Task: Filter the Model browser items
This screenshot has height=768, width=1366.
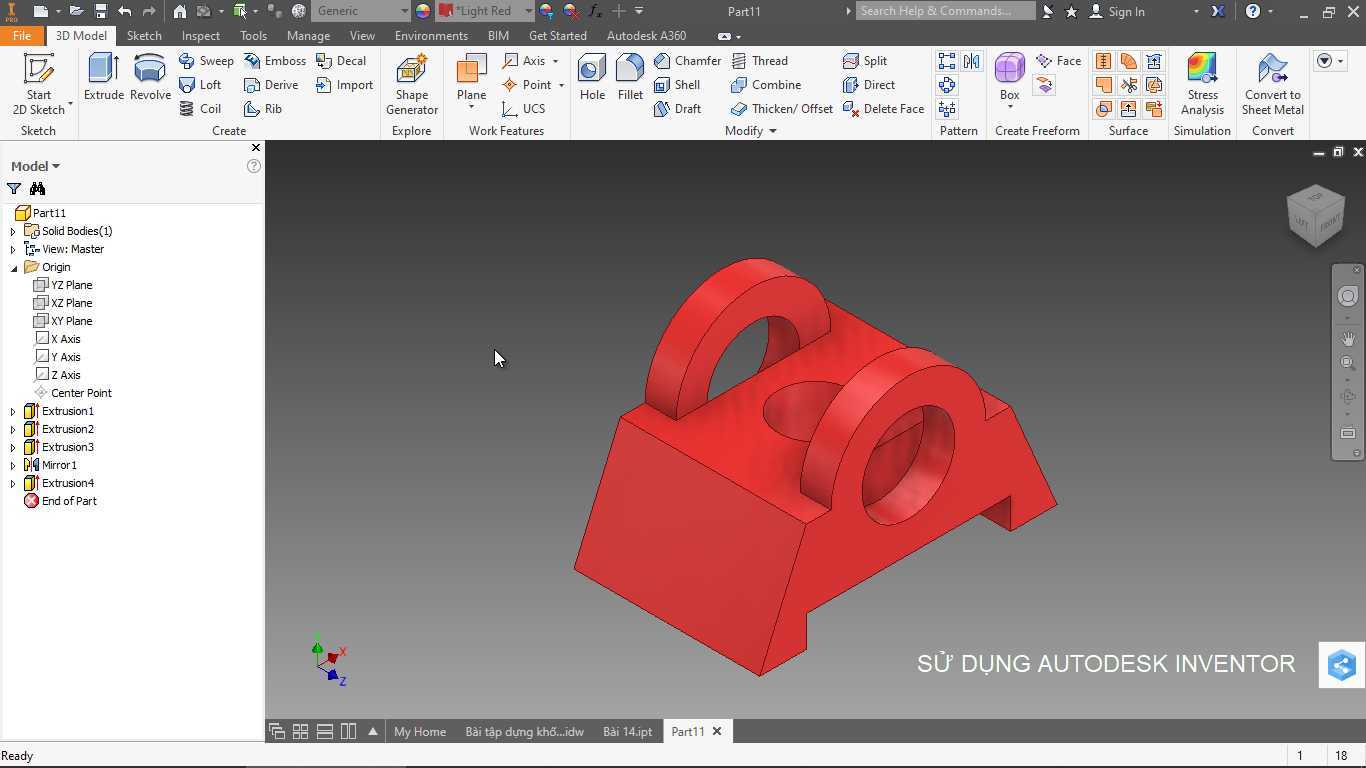Action: (14, 188)
